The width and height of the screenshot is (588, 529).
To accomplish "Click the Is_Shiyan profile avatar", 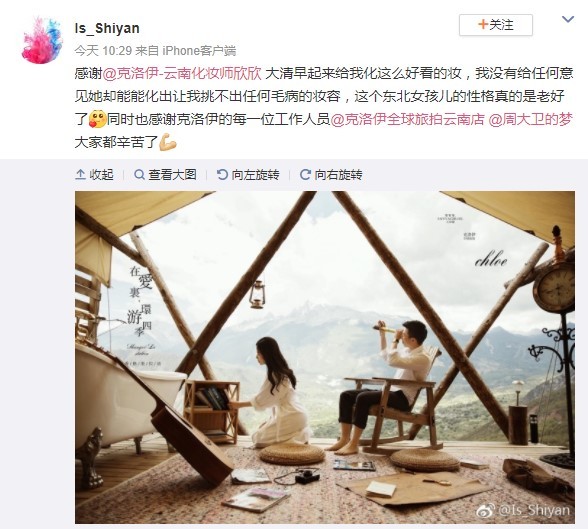I will tap(42, 40).
